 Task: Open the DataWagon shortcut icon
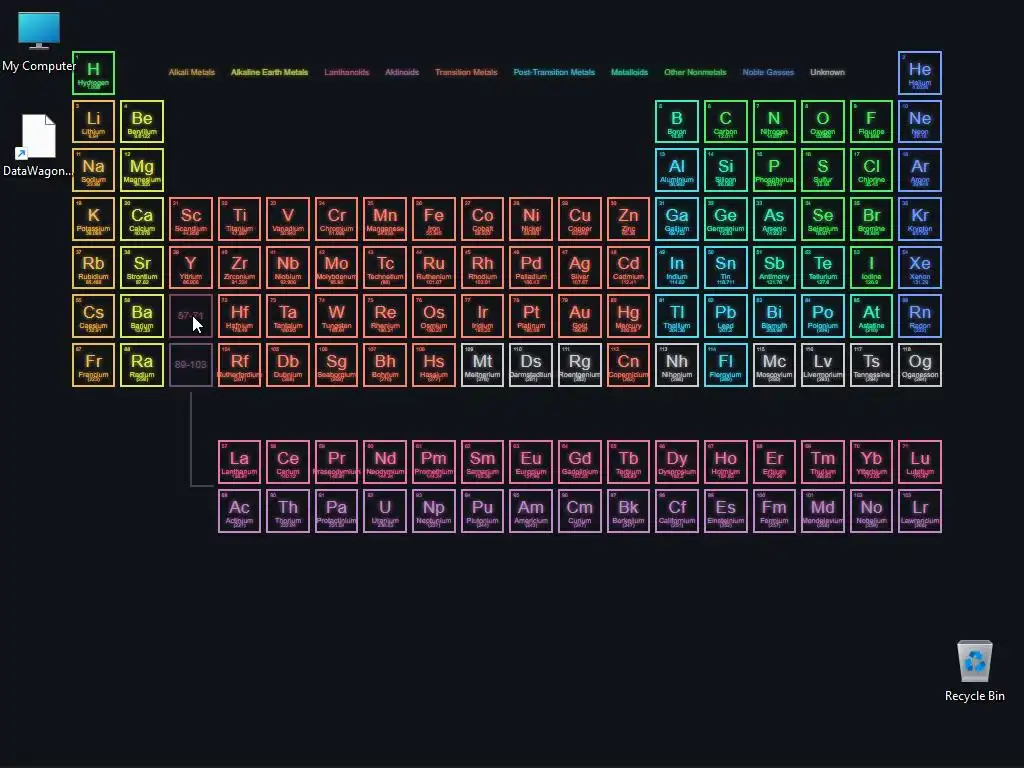38,145
